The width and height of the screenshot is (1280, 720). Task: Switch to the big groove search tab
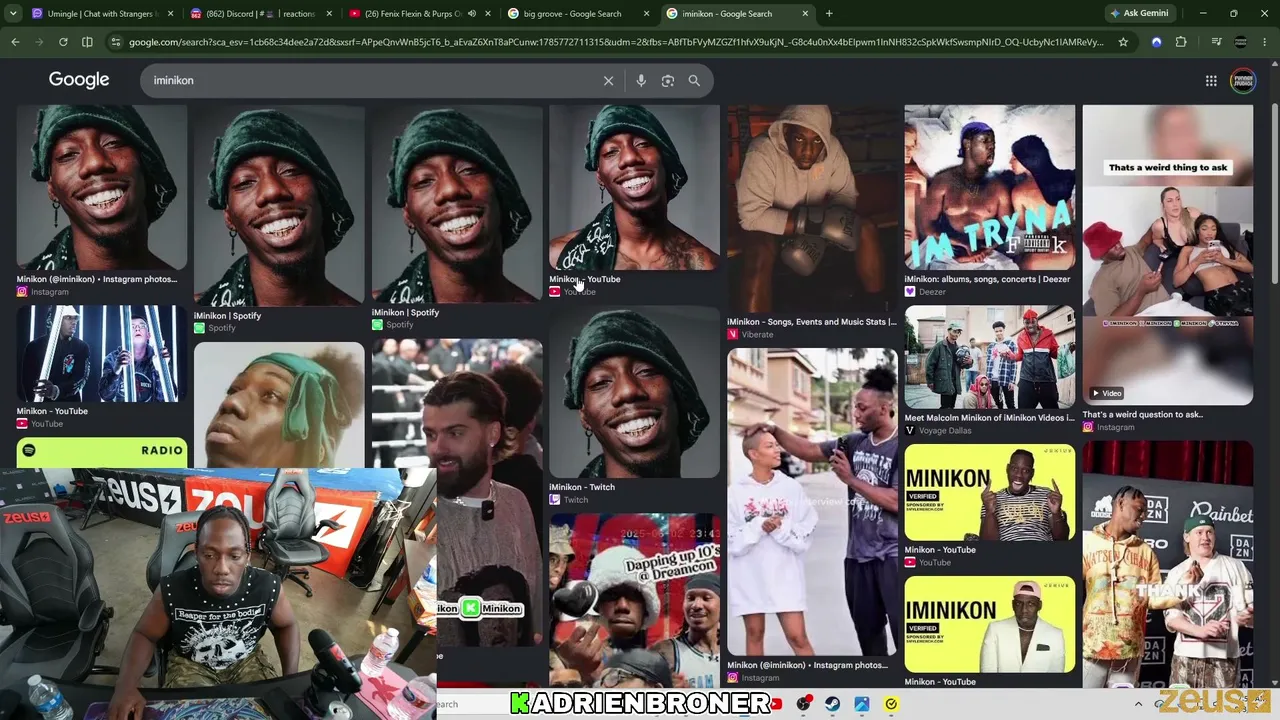(x=579, y=14)
